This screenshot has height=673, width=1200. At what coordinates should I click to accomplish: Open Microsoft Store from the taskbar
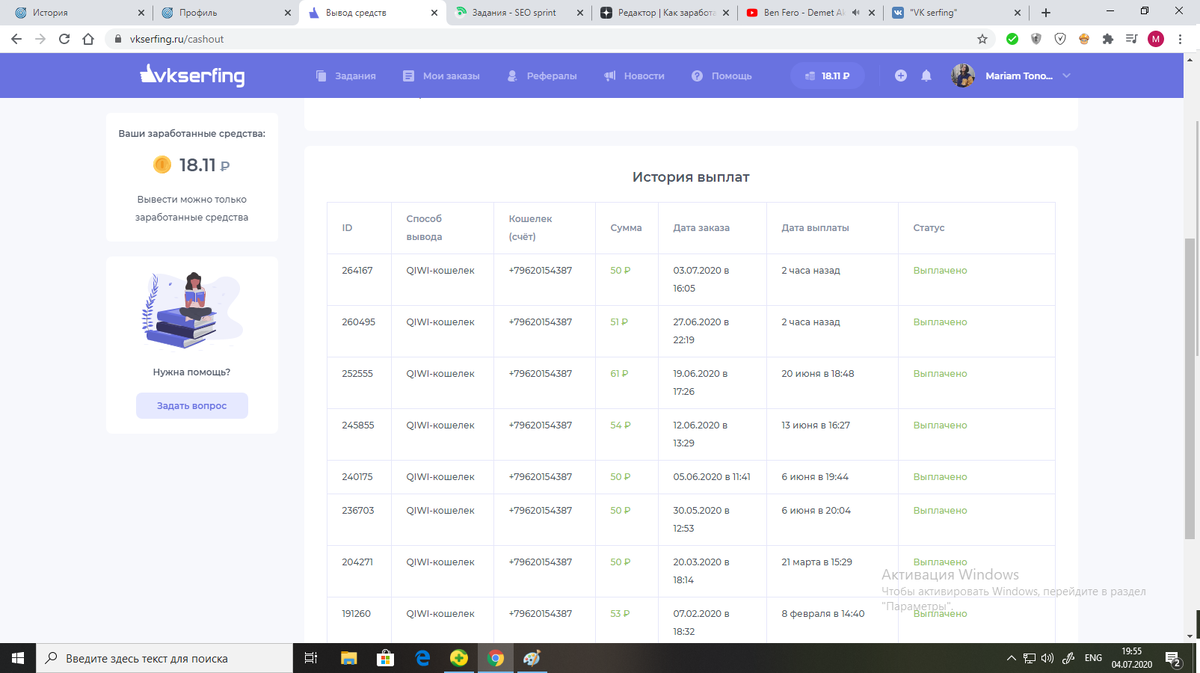click(x=385, y=658)
